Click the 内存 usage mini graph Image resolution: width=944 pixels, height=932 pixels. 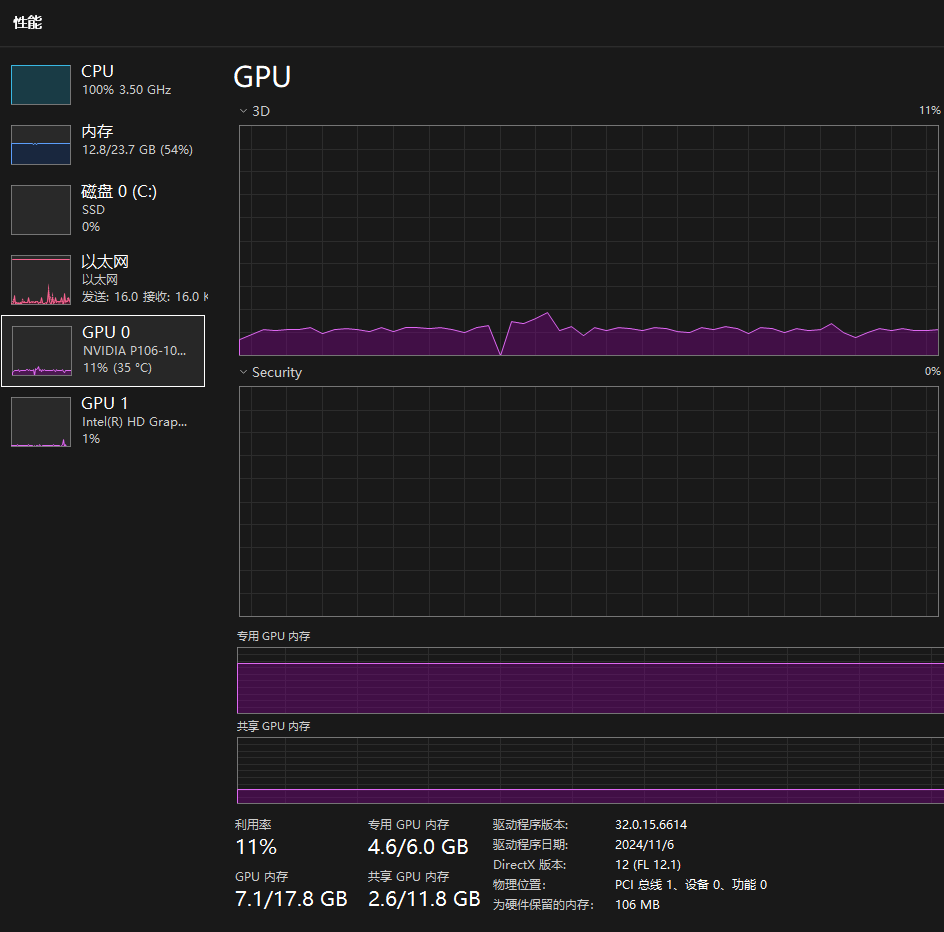(40, 145)
